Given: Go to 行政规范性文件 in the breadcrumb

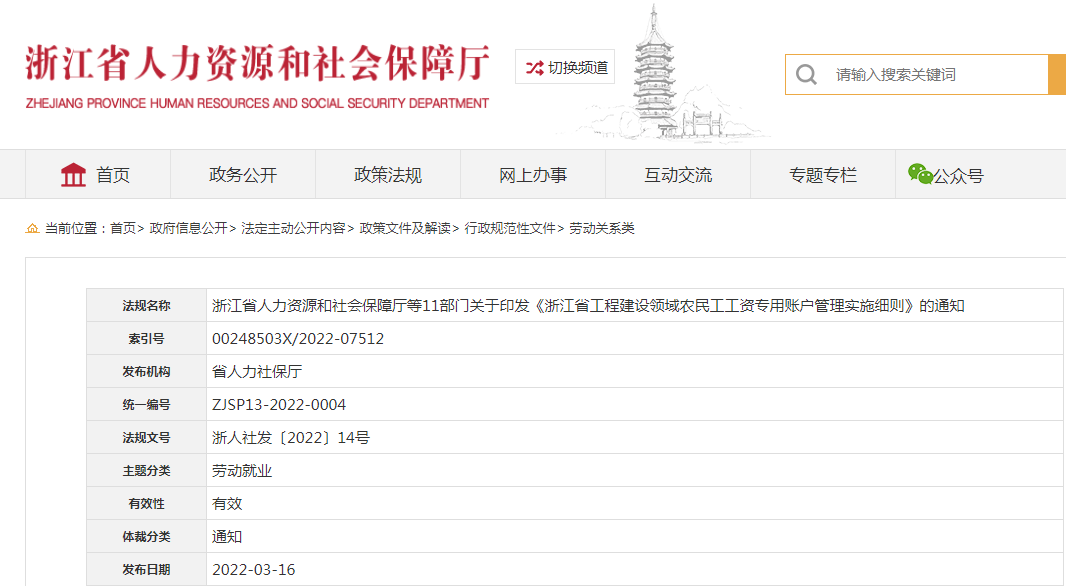Looking at the screenshot, I should (x=510, y=228).
